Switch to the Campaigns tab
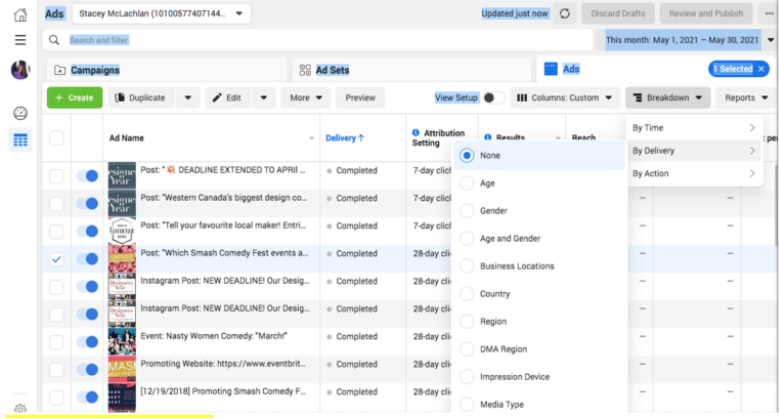 tap(167, 70)
